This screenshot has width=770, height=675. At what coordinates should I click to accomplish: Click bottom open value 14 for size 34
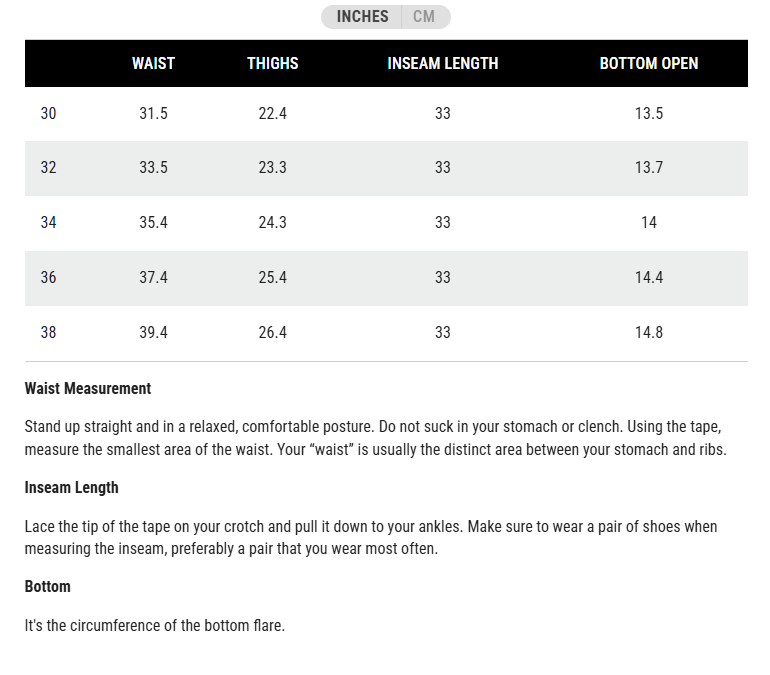[649, 222]
